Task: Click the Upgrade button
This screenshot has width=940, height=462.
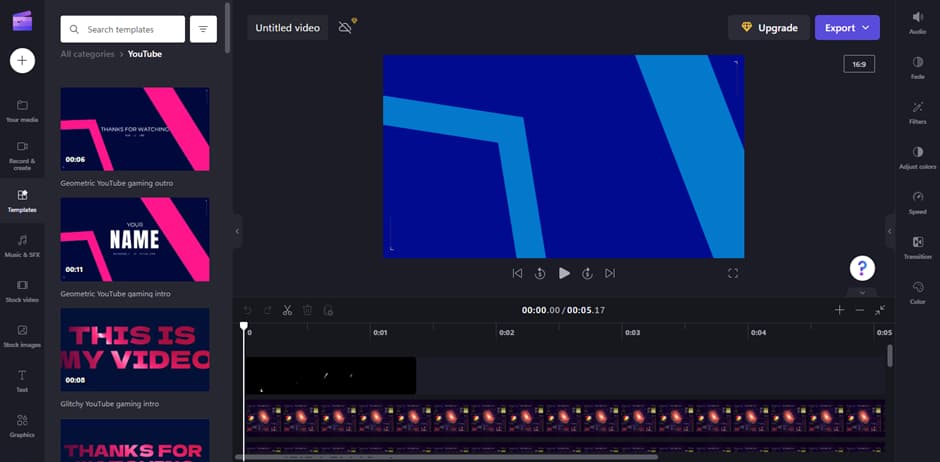Action: click(x=769, y=28)
